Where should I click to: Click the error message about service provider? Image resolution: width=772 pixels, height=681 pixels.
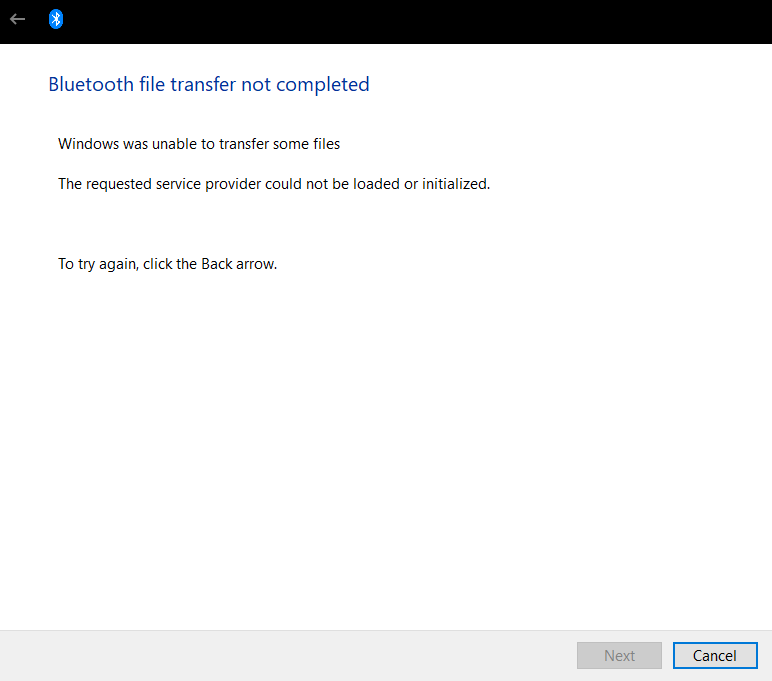pyautogui.click(x=274, y=184)
